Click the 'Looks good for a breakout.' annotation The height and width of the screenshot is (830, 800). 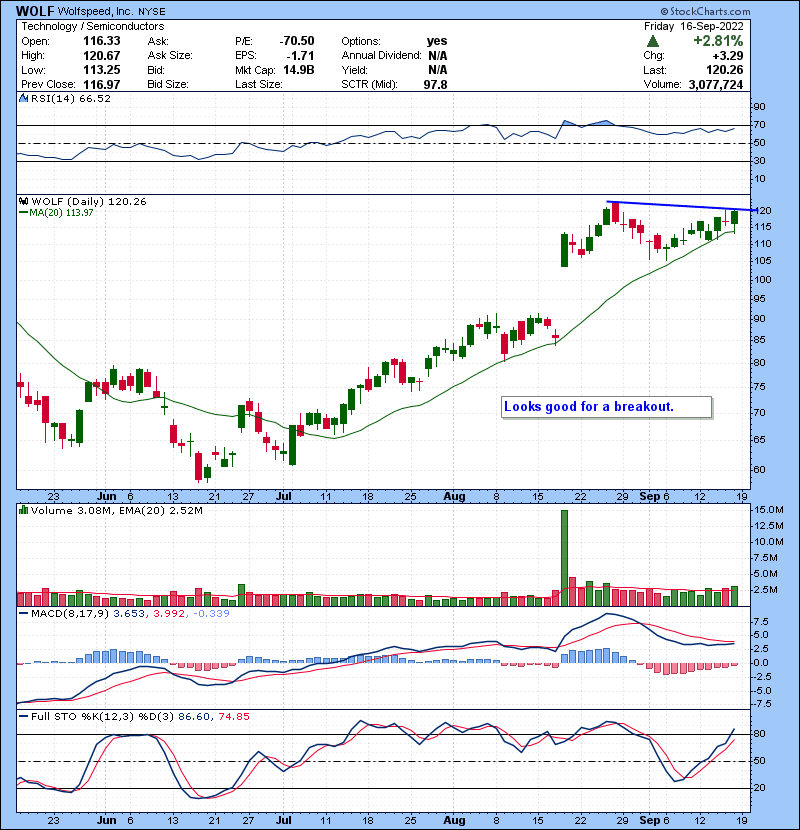point(607,407)
